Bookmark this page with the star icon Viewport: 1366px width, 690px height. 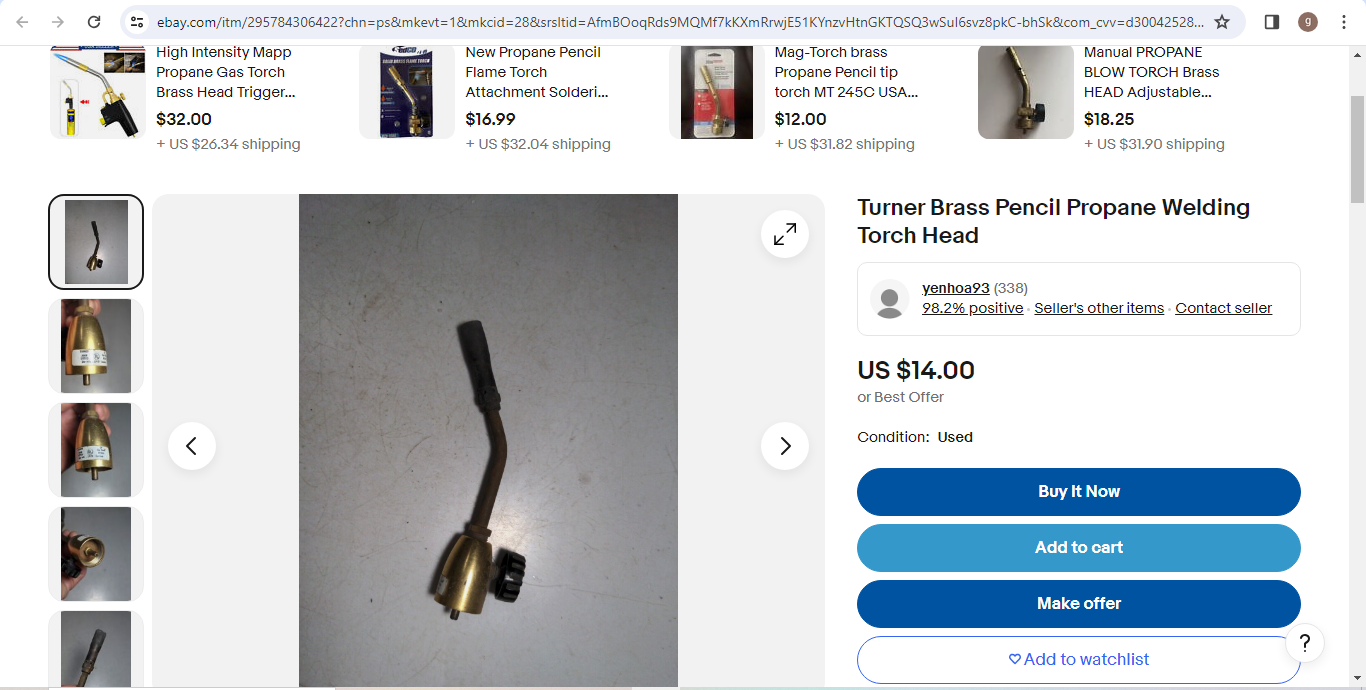[x=1222, y=22]
